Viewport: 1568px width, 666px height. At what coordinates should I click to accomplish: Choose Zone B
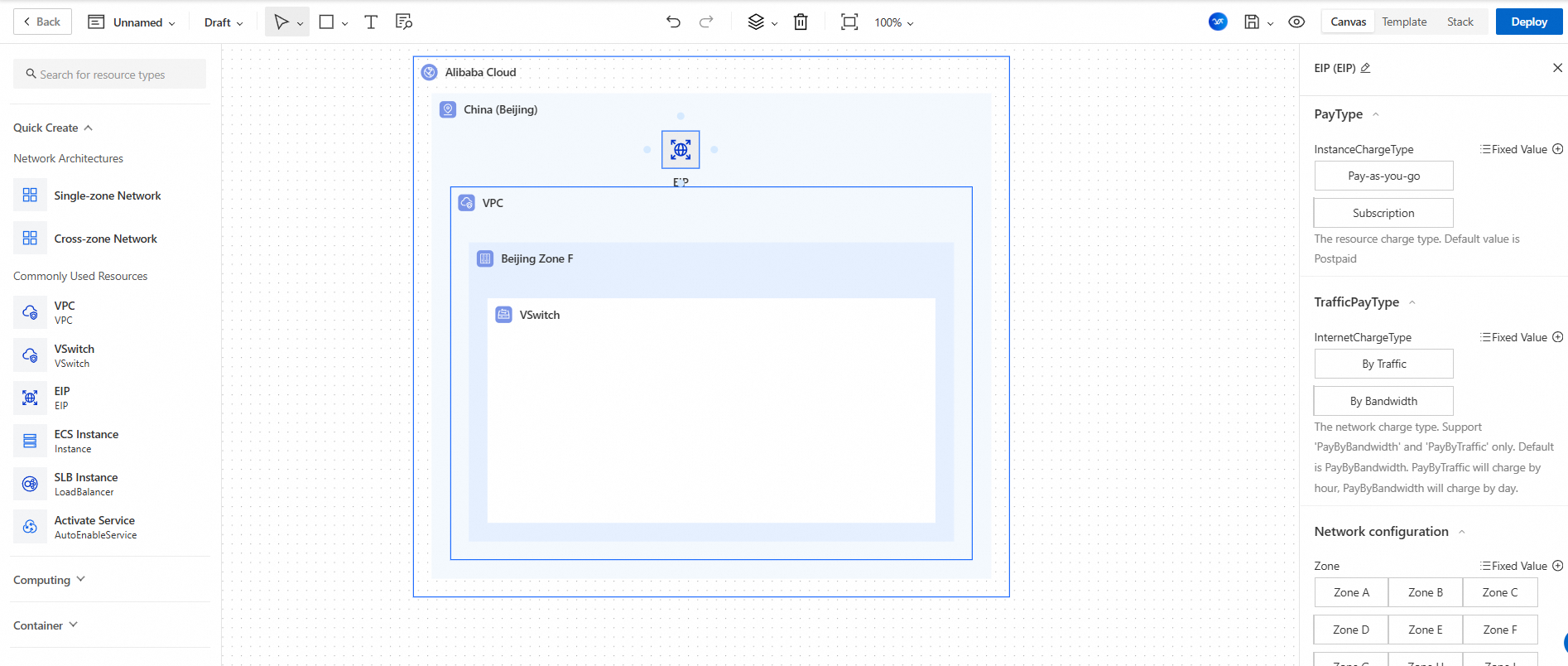(1426, 592)
